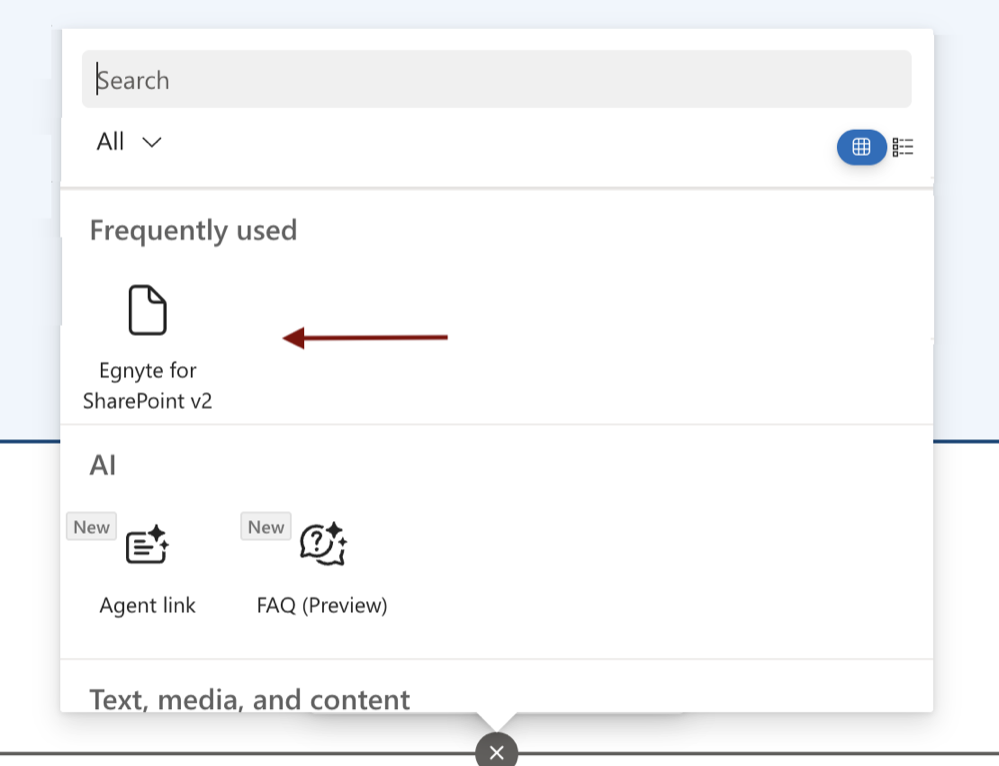This screenshot has width=999, height=766.
Task: Click the New badge on FAQ (Preview)
Action: tap(266, 526)
